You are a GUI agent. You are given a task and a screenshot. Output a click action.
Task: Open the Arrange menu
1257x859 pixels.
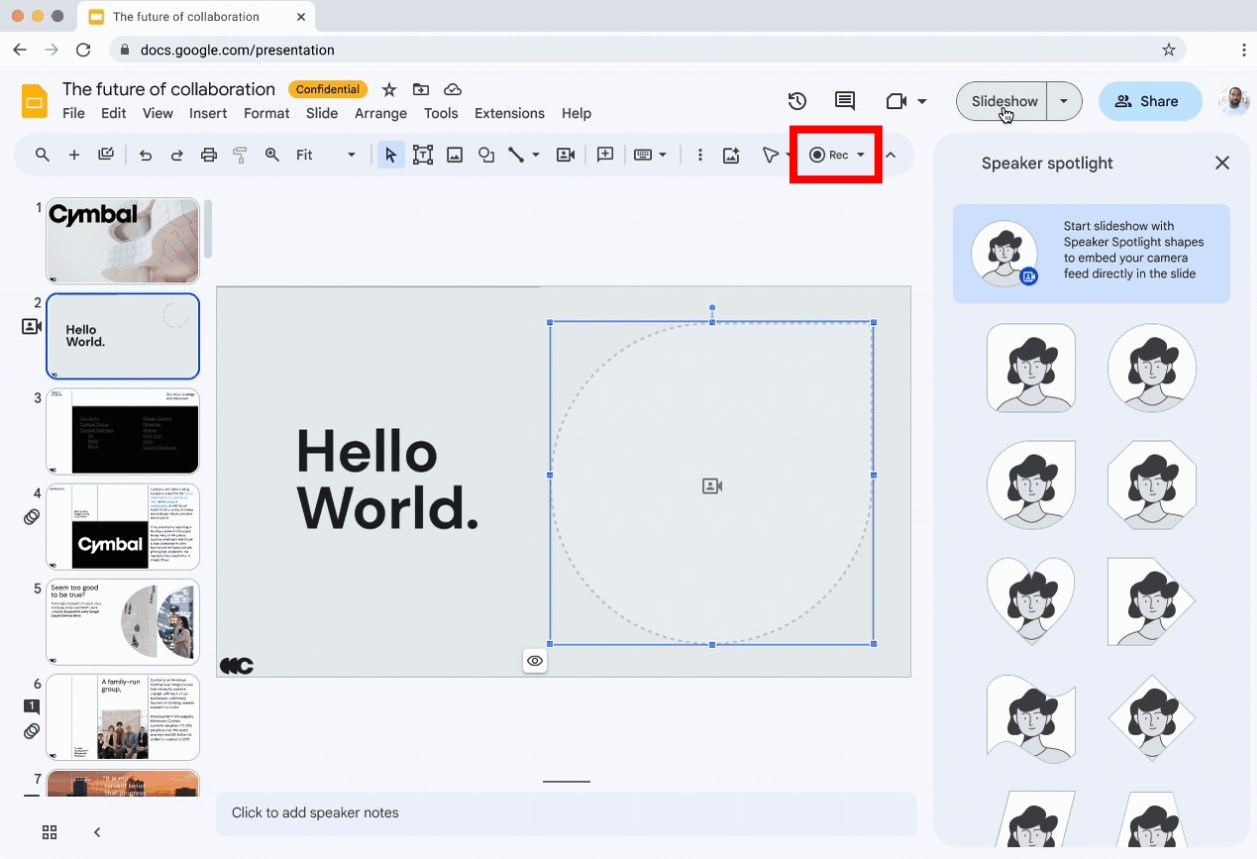tap(381, 114)
